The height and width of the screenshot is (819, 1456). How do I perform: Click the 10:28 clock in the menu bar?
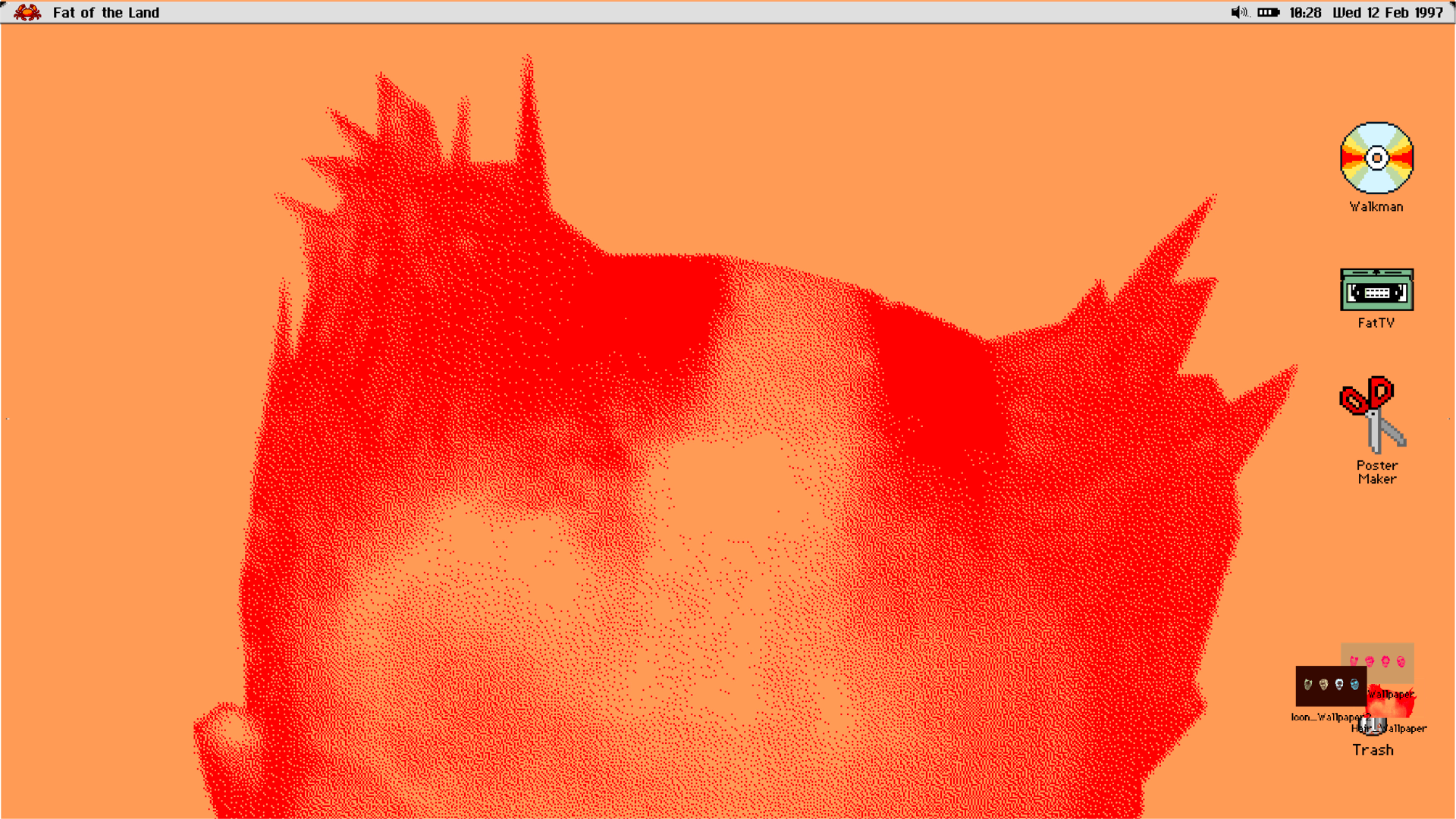[1305, 12]
